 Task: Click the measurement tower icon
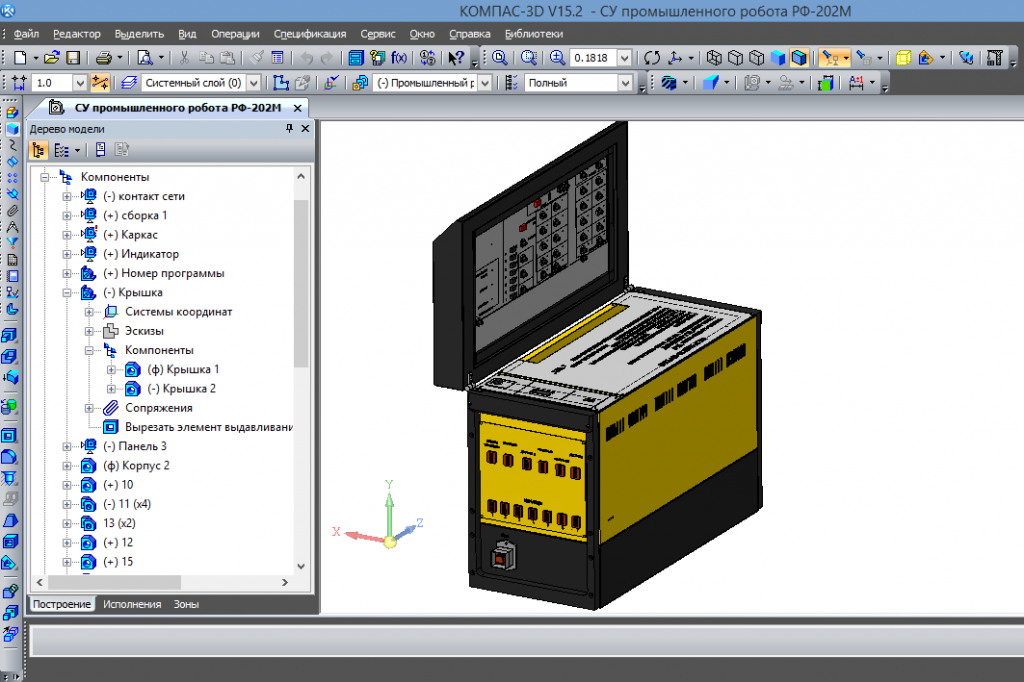coord(994,57)
